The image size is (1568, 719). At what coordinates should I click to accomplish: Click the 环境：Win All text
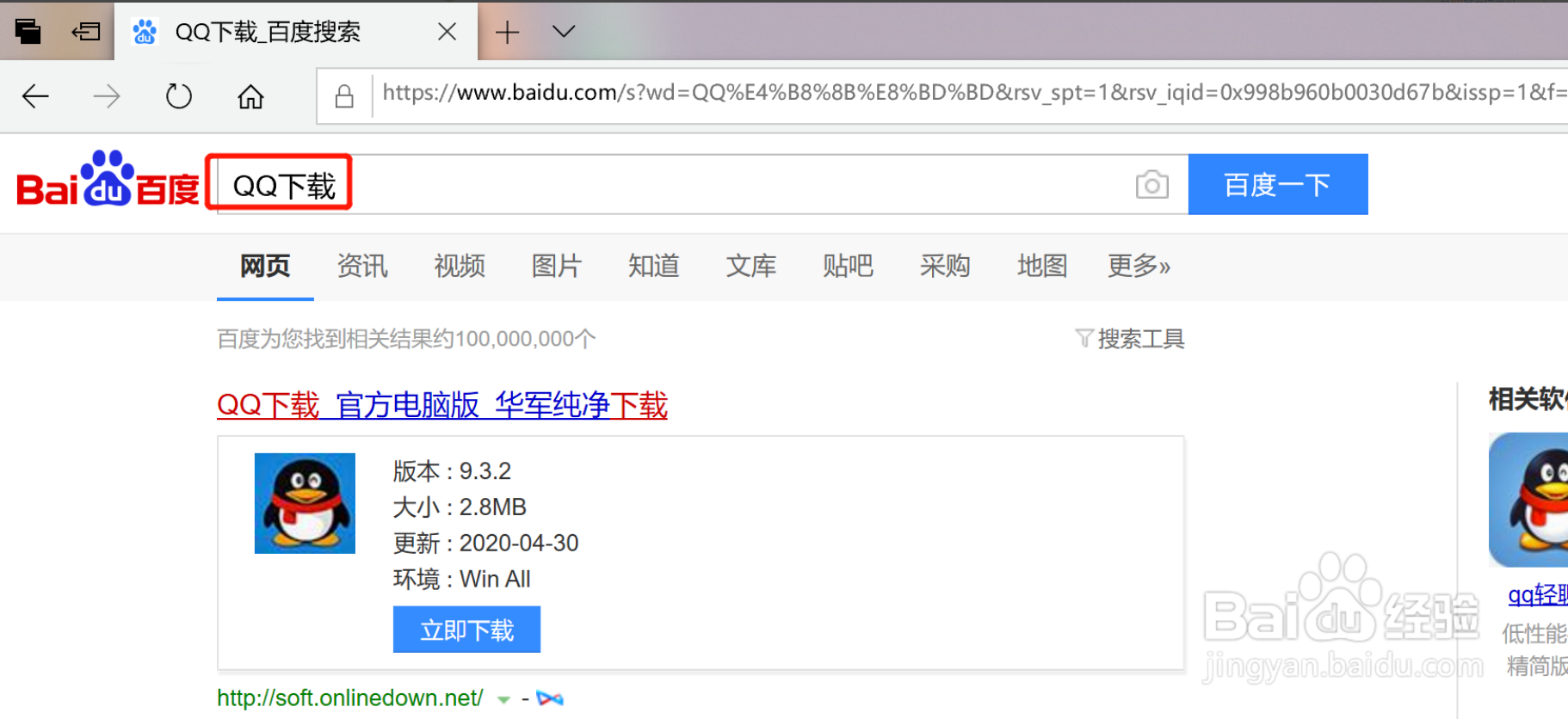coord(462,580)
